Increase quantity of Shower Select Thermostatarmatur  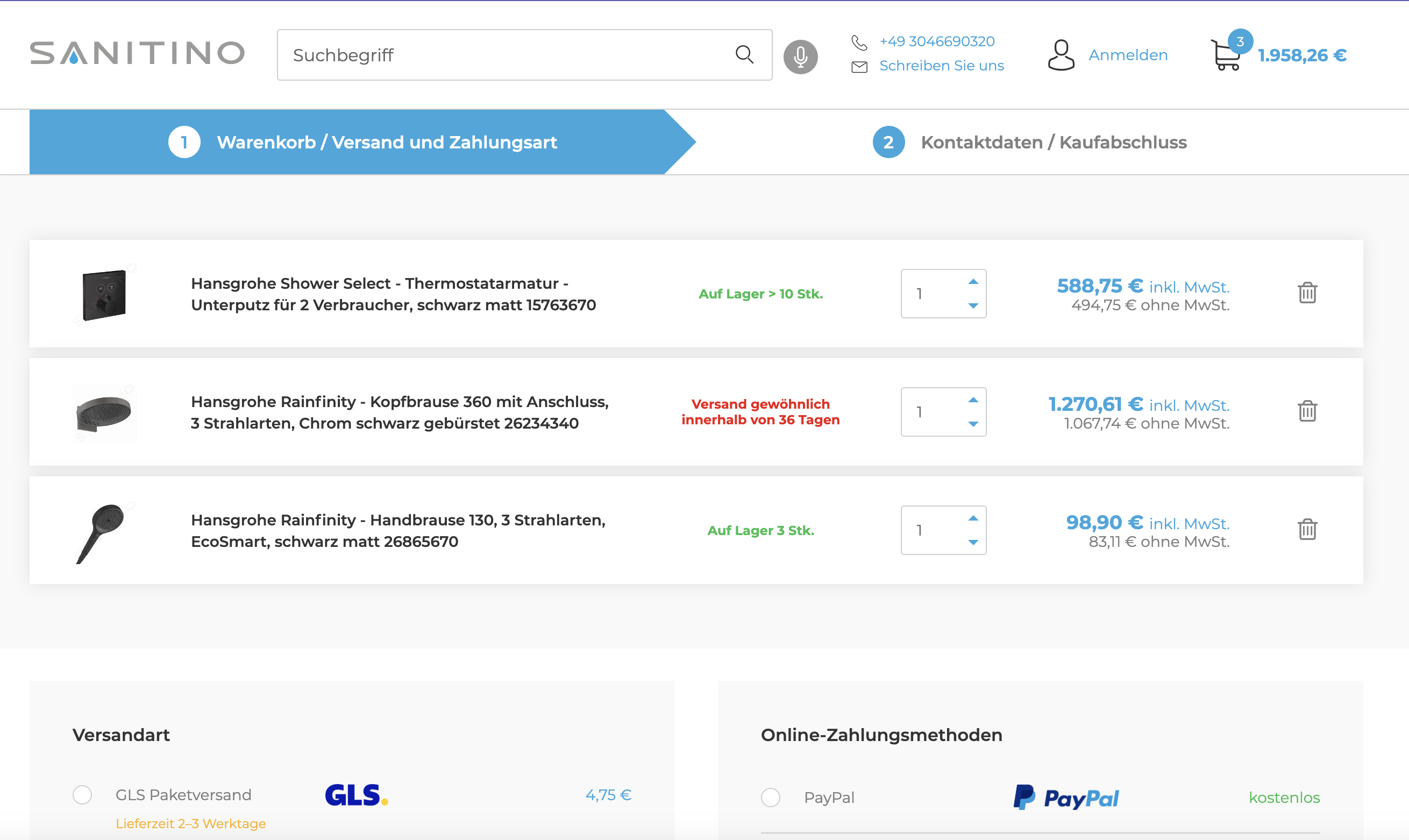coord(973,282)
